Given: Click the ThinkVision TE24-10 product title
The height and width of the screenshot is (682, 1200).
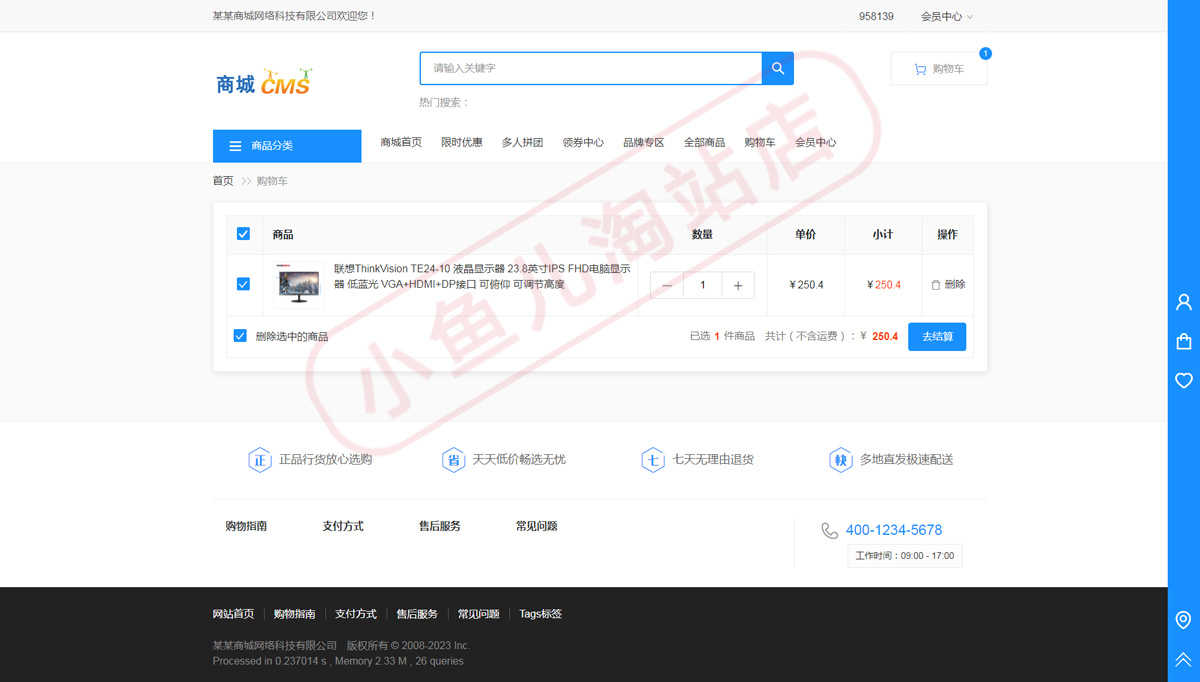Looking at the screenshot, I should [483, 277].
